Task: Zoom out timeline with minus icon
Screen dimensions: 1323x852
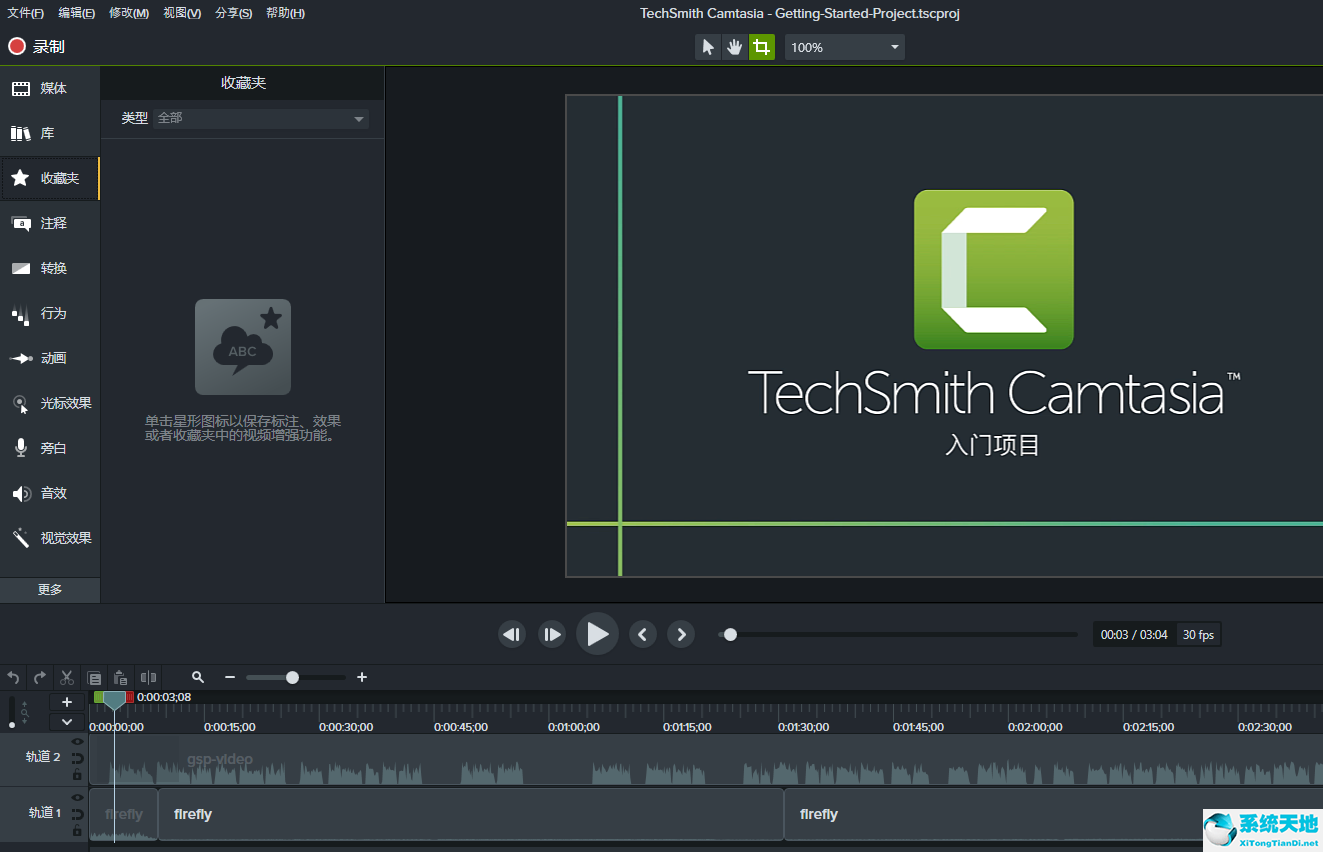Action: coord(230,677)
